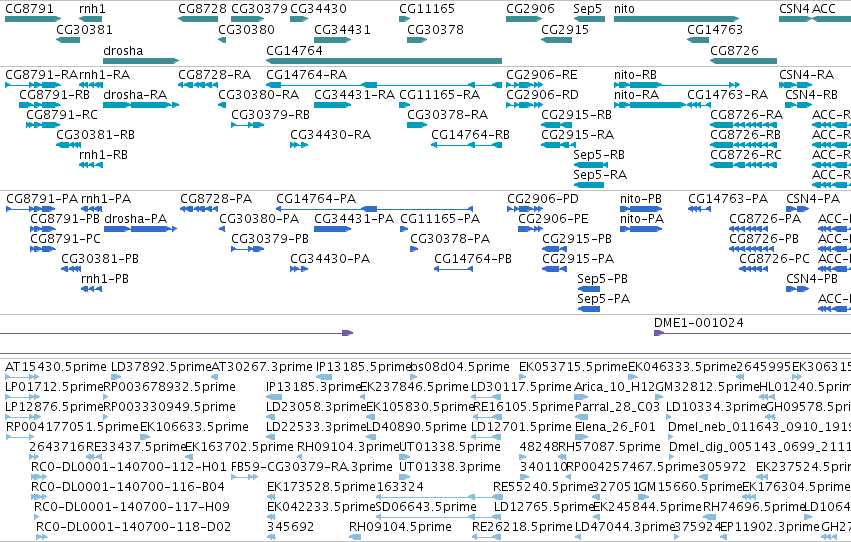
Task: Click the CSN4 gene label
Action: (x=794, y=9)
